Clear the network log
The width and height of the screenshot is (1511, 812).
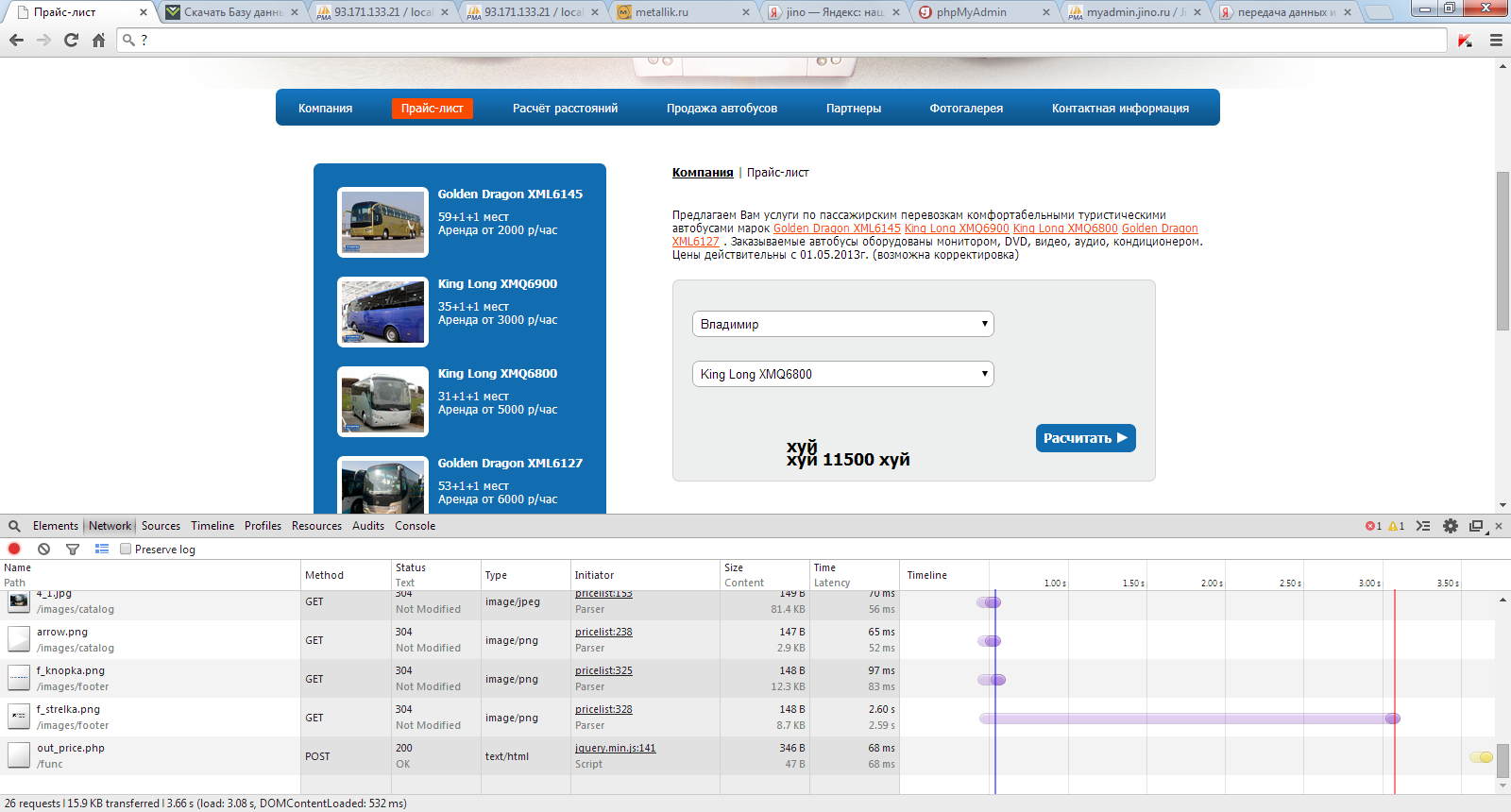click(43, 549)
